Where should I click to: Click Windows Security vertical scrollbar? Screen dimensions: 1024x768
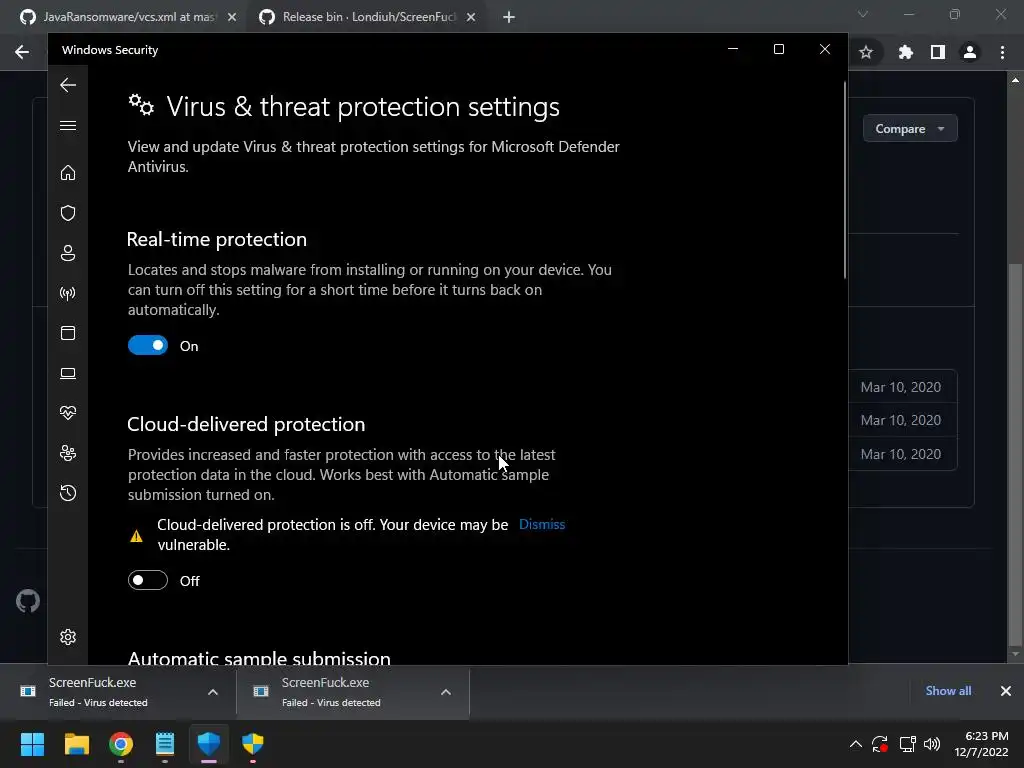[x=845, y=180]
